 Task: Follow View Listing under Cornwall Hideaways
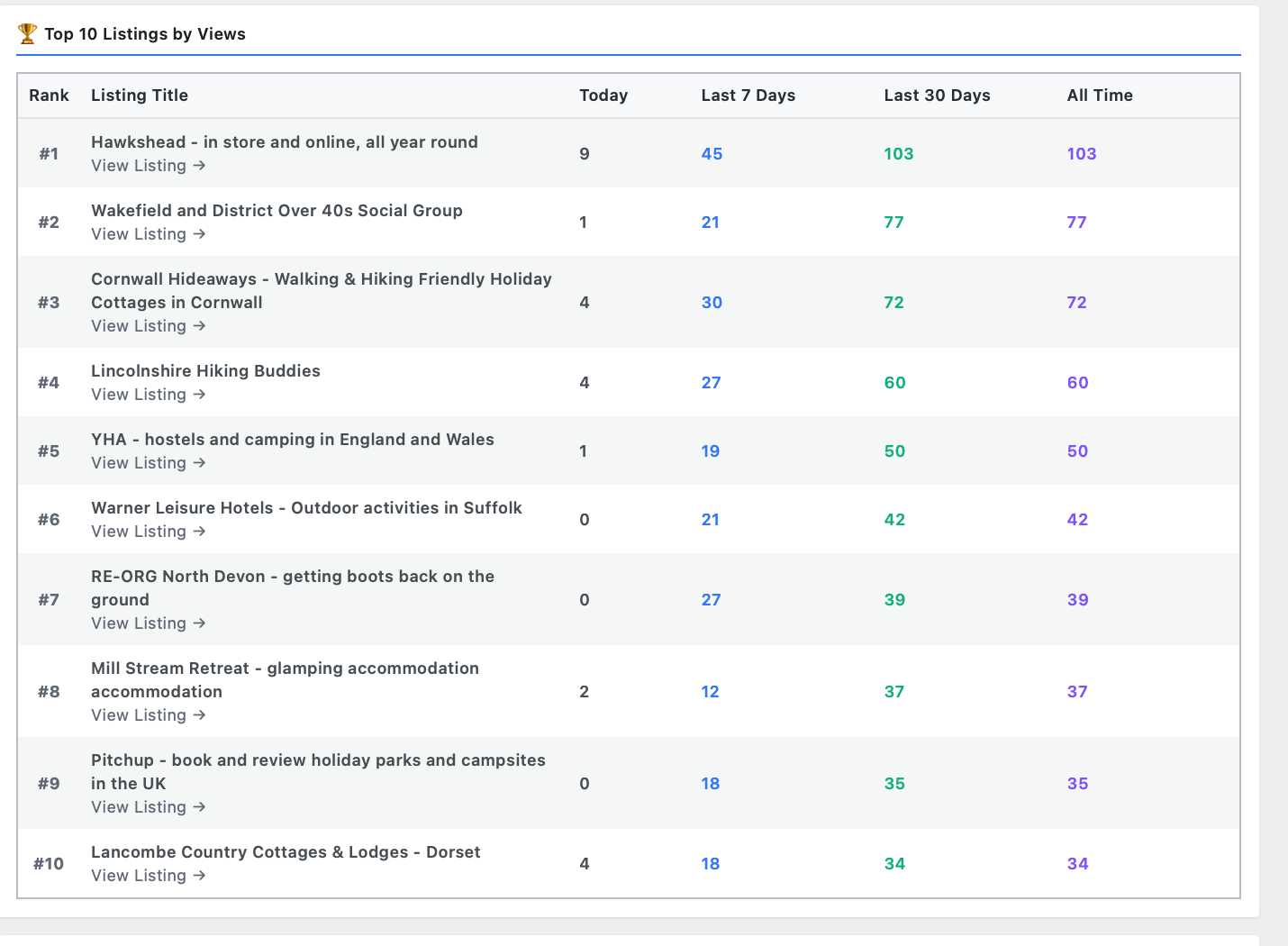pyautogui.click(x=148, y=326)
